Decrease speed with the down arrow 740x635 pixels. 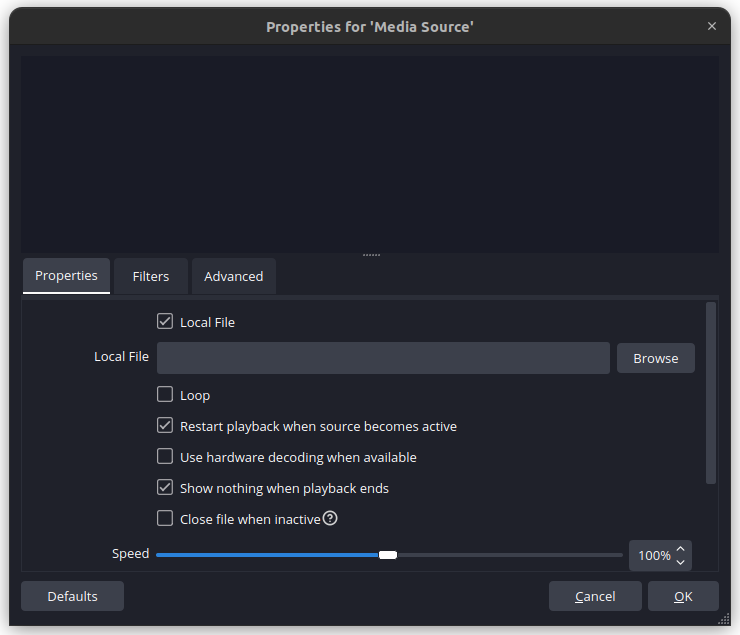681,562
